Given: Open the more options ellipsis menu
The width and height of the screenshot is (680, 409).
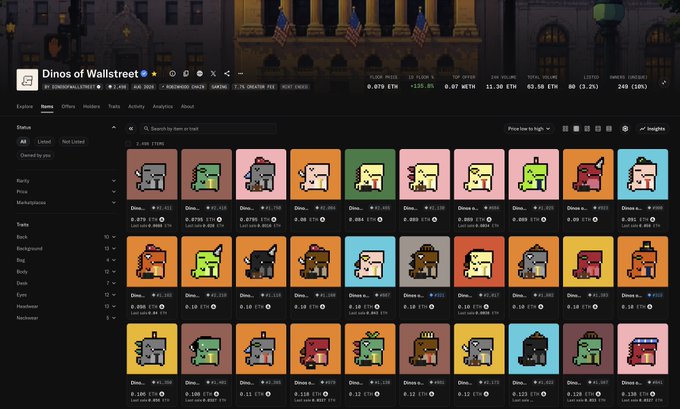Looking at the screenshot, I should (240, 74).
